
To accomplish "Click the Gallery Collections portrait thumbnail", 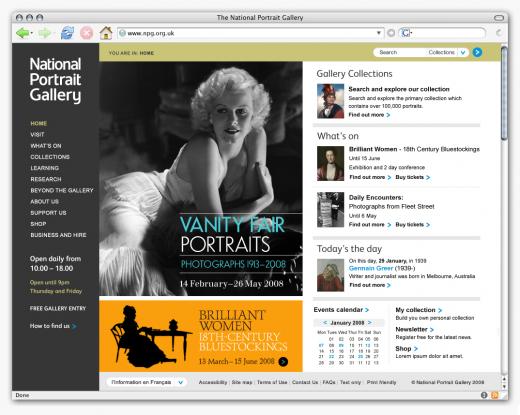I will (330, 101).
